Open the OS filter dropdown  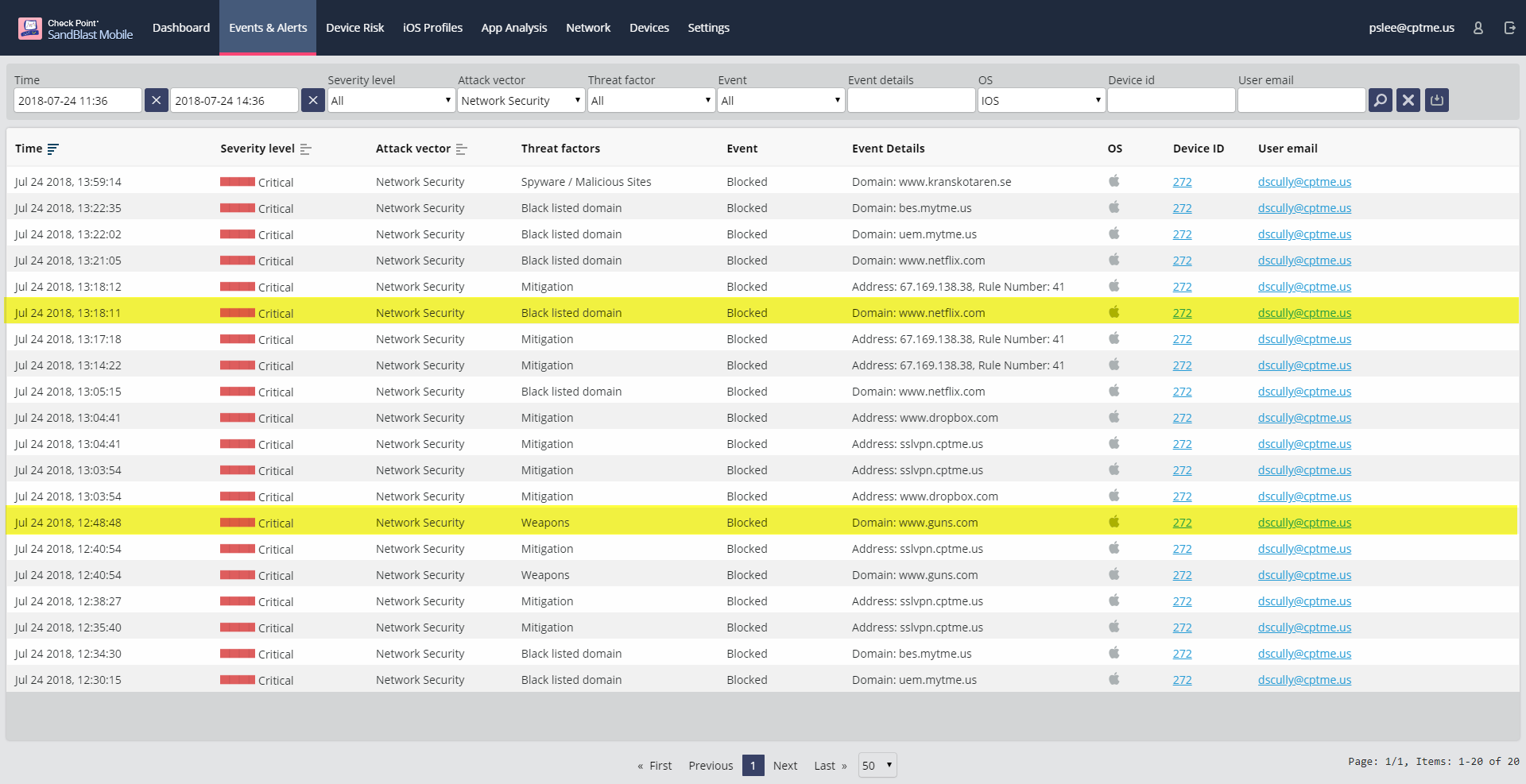pos(1041,100)
